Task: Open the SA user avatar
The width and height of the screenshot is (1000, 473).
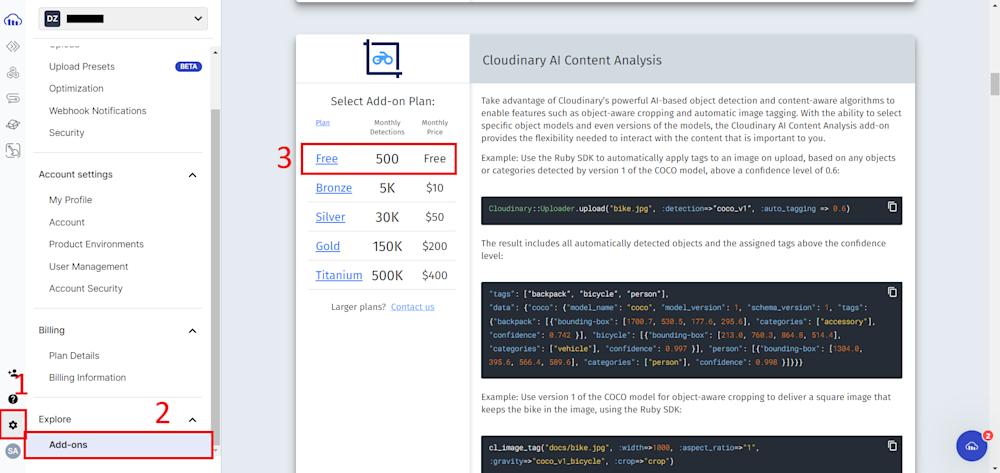Action: coord(13,451)
